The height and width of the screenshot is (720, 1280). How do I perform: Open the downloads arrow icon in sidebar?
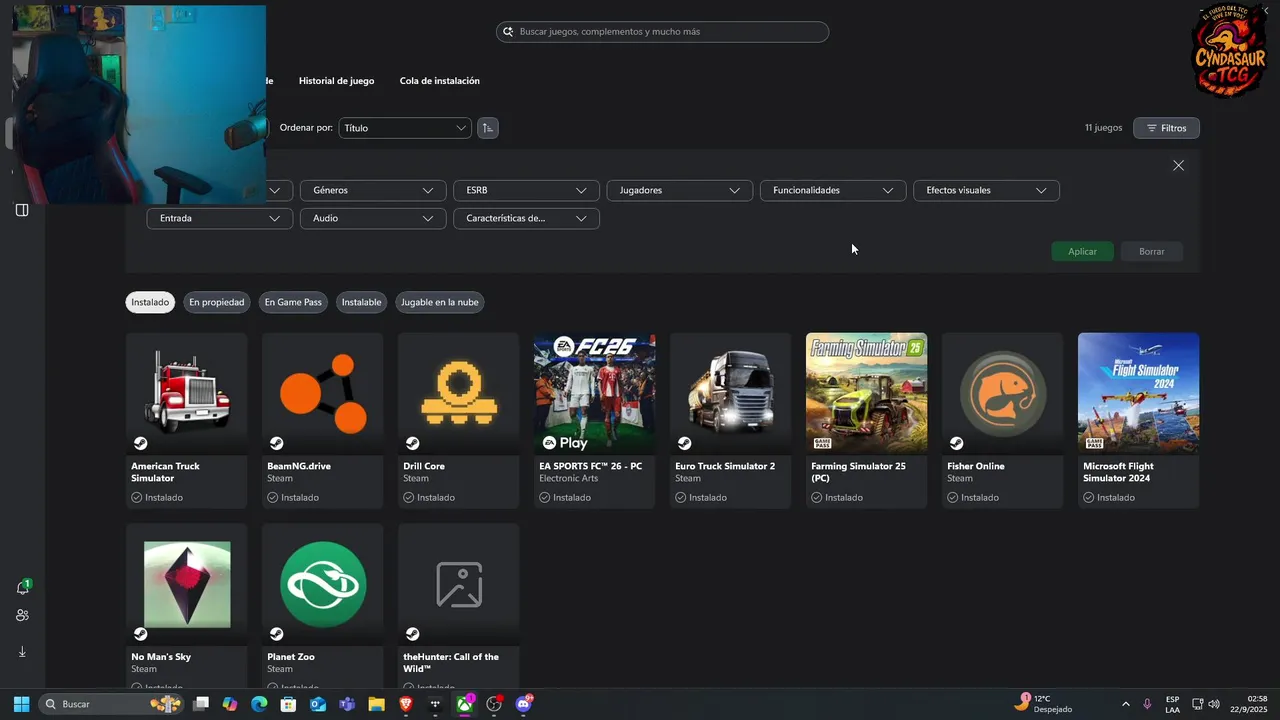pos(22,652)
